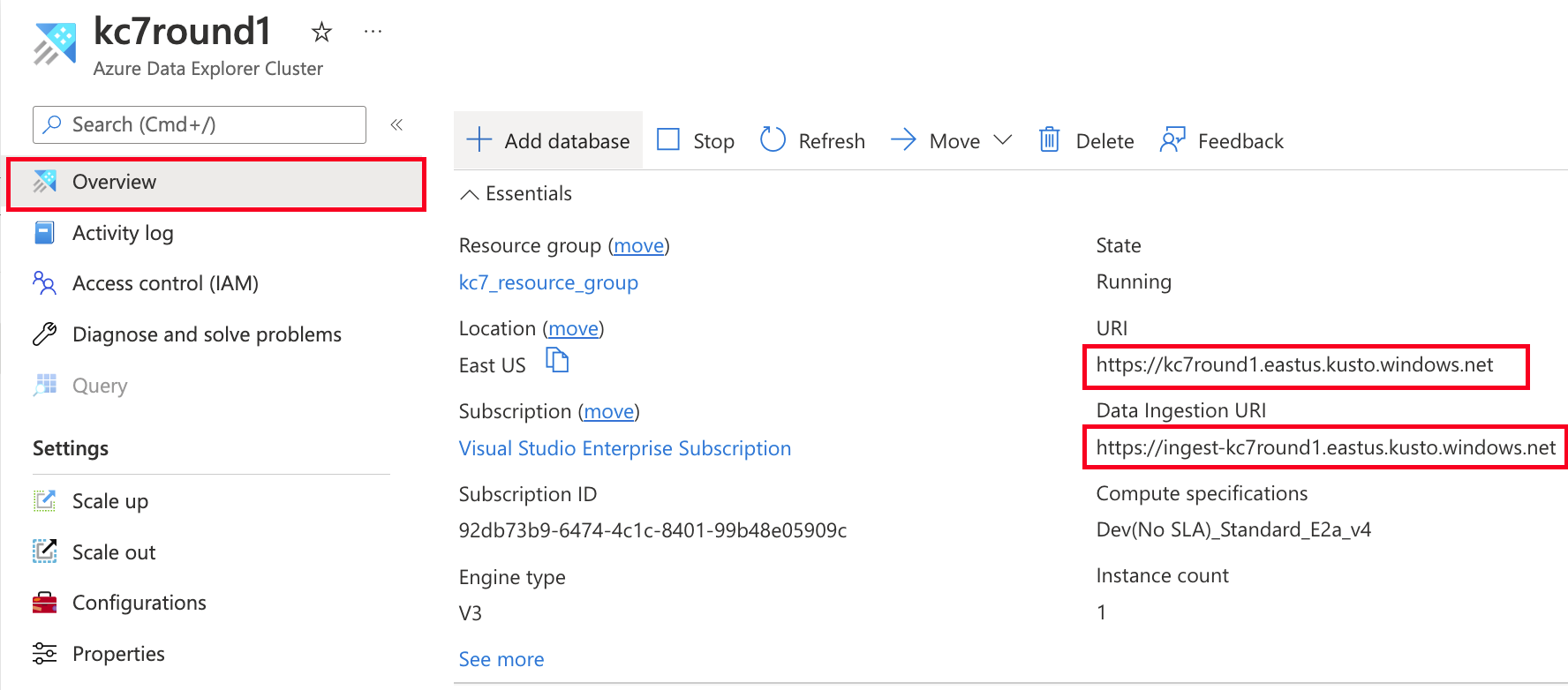Click the Azure Data Explorer Cluster subtitle
Image resolution: width=1568 pixels, height=690 pixels.
click(x=208, y=69)
